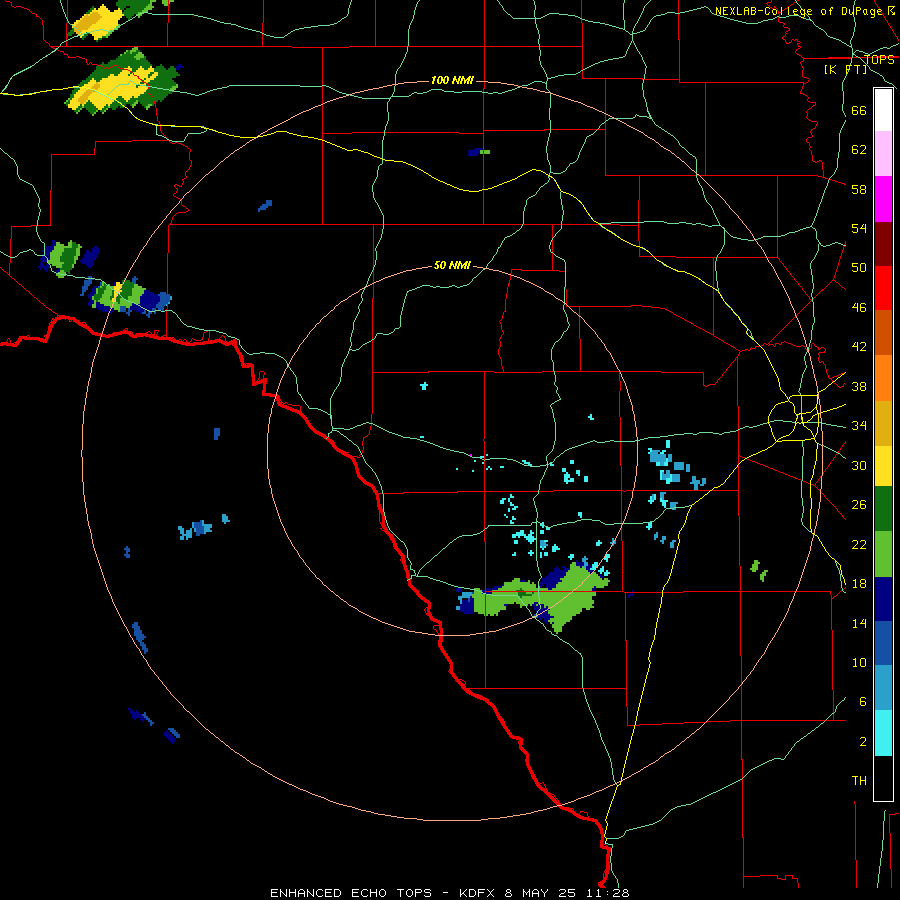The width and height of the screenshot is (900, 900).
Task: Click the navy blue legend swatch
Action: 883,599
